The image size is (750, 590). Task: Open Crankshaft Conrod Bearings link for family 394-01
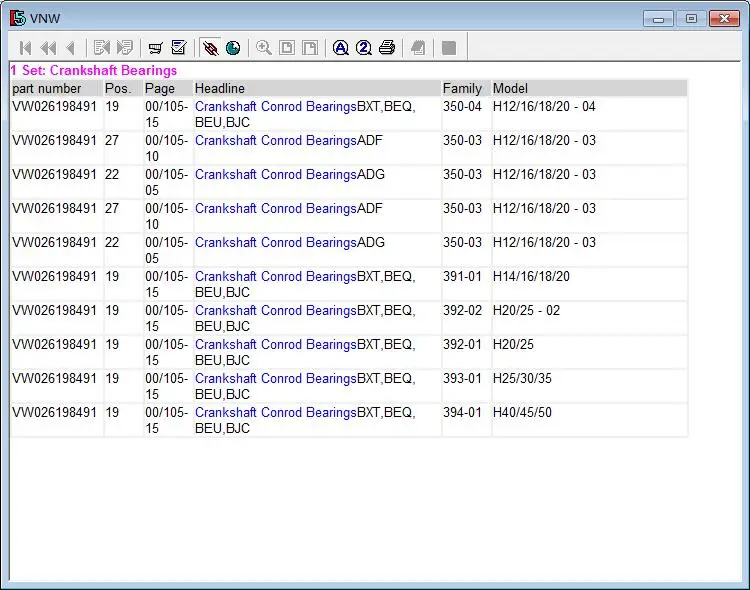pyautogui.click(x=276, y=412)
